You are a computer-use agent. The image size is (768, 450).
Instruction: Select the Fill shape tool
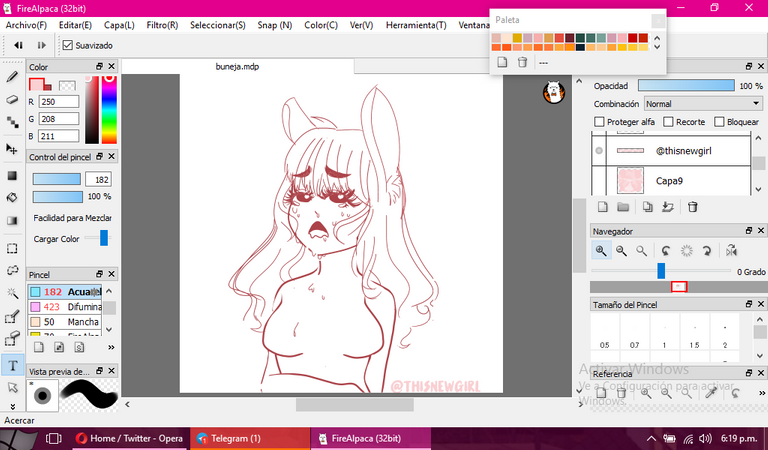click(12, 175)
